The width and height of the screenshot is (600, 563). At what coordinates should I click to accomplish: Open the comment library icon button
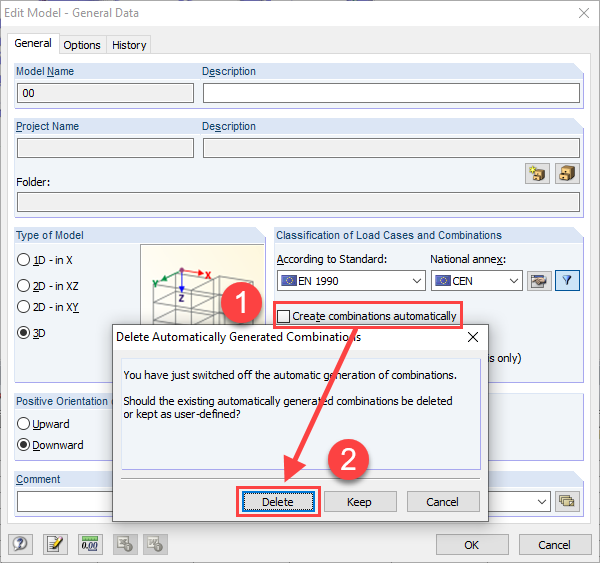(567, 501)
